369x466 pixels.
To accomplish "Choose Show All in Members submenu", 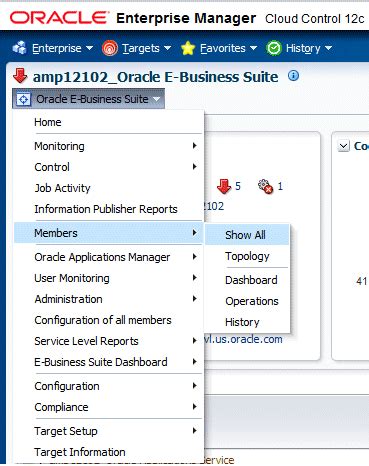I will [247, 235].
